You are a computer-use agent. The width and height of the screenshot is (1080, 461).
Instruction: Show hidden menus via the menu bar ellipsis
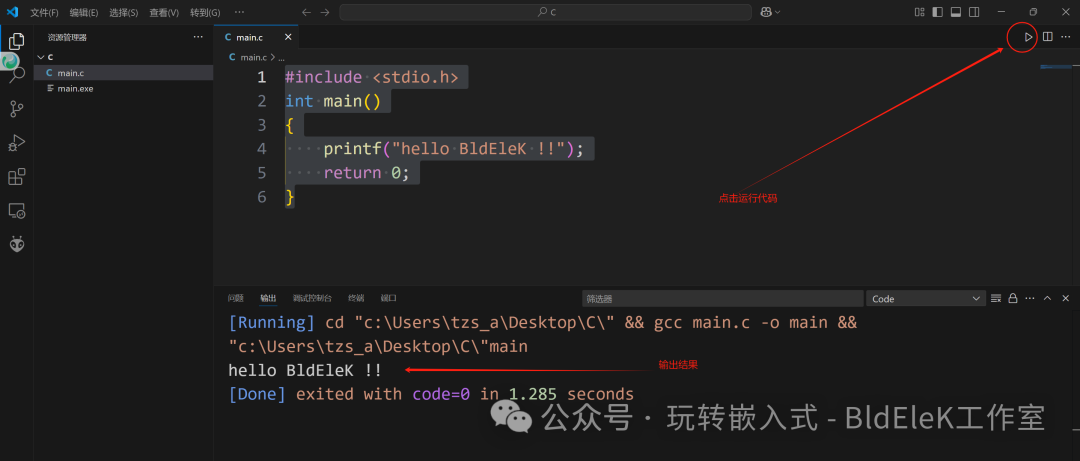[239, 12]
